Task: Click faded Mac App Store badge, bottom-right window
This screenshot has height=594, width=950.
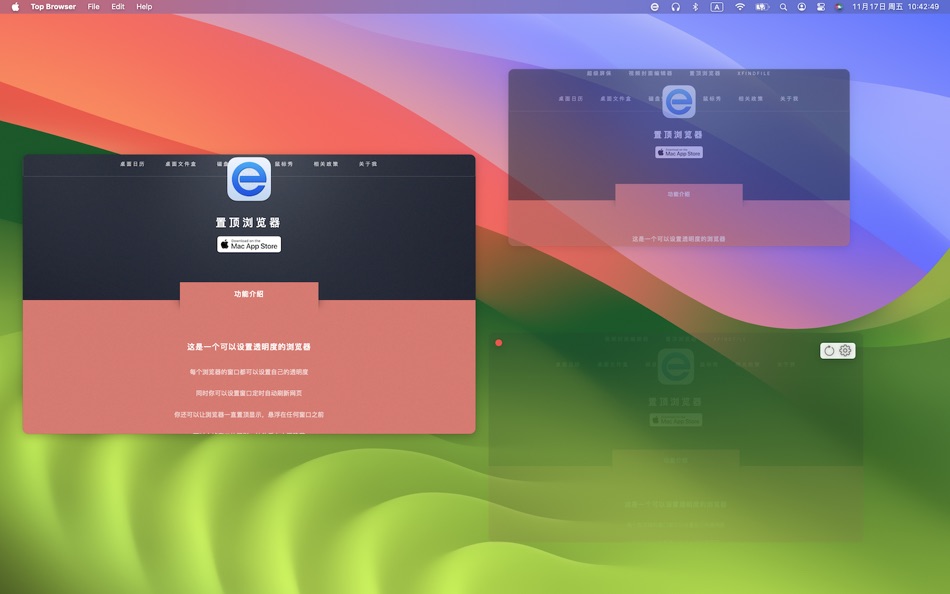Action: coord(676,420)
